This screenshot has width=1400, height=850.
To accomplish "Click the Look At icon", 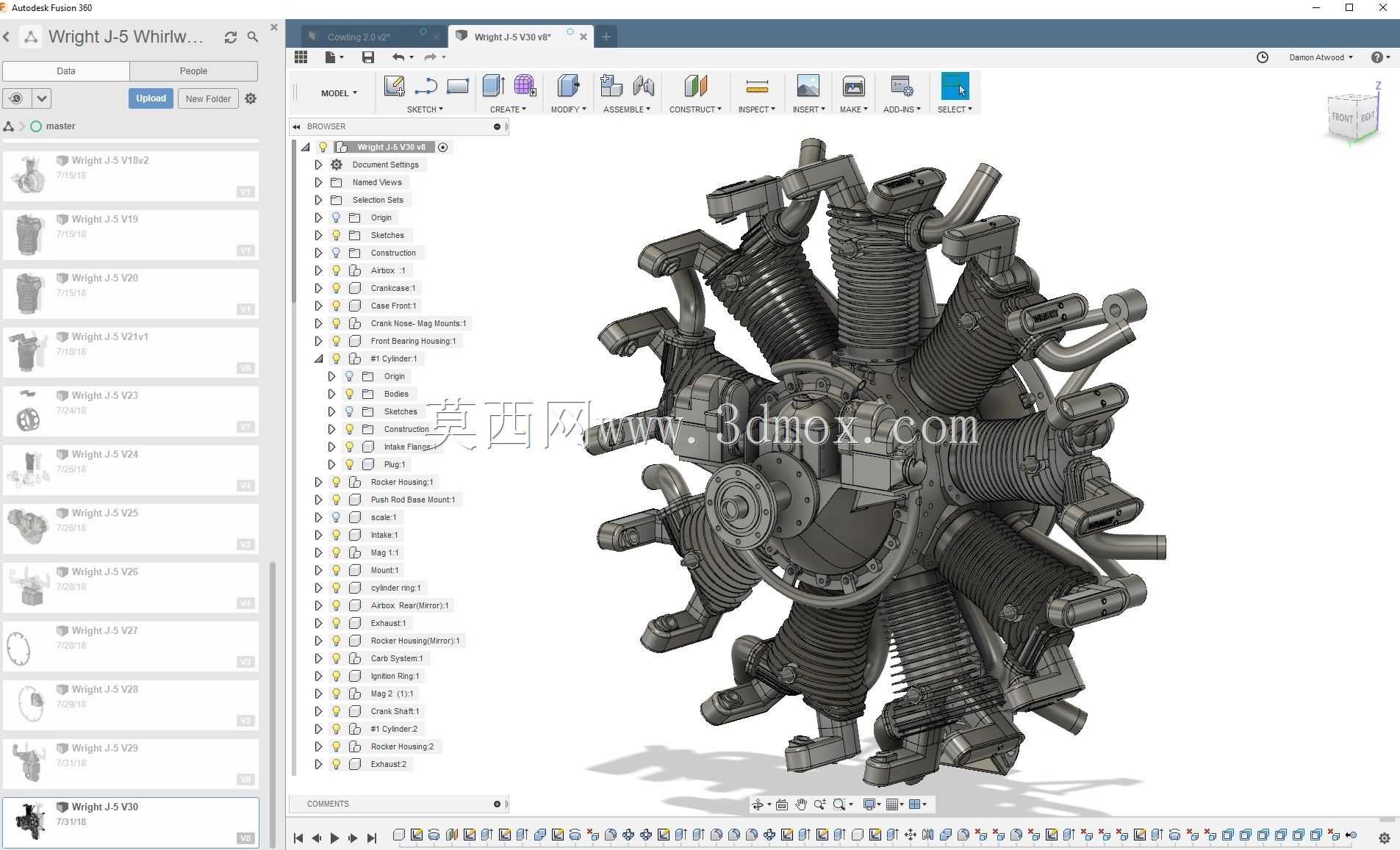I will pos(782,804).
